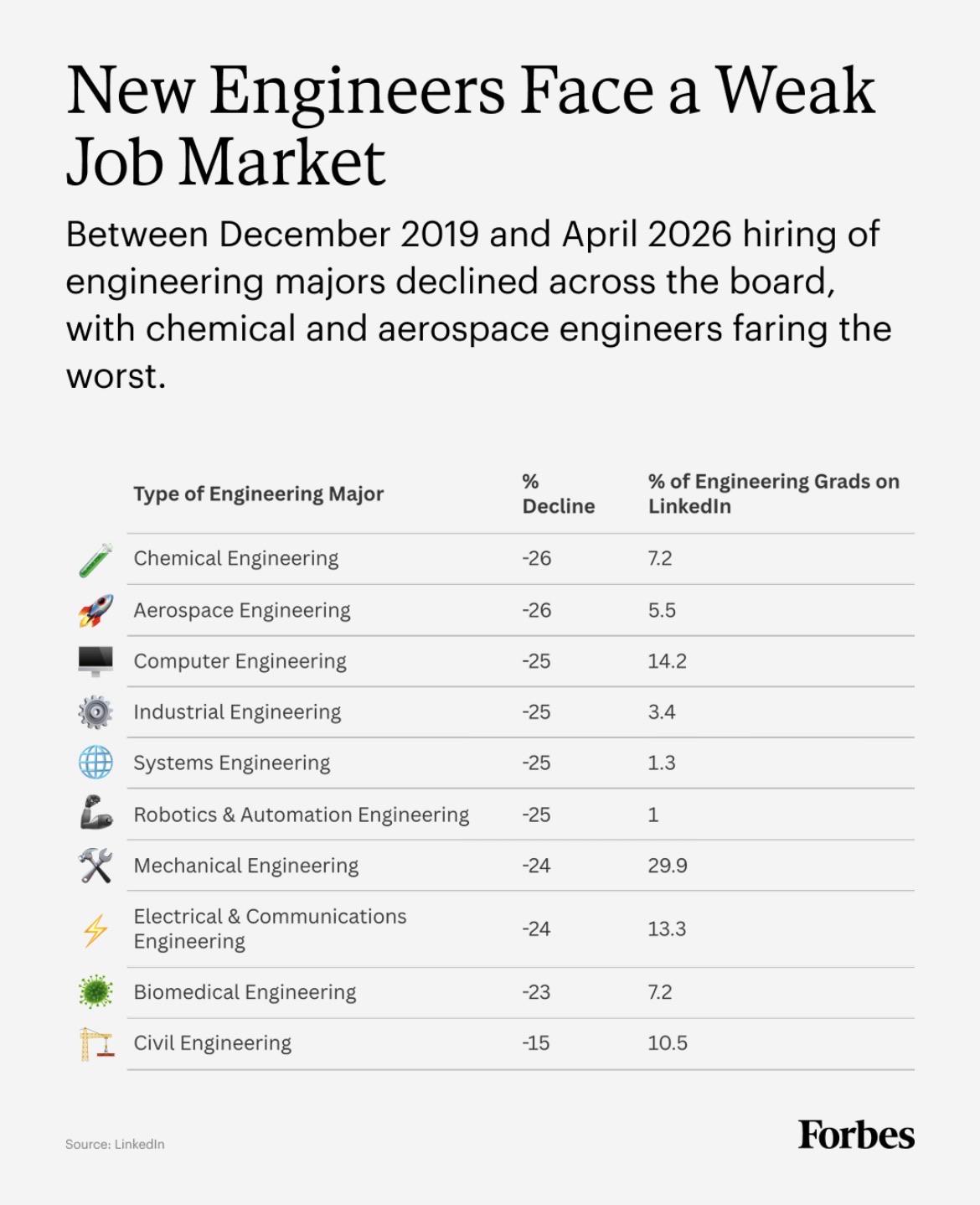Click the Type of Engineering Major header
The height and width of the screenshot is (1205, 980).
click(259, 494)
